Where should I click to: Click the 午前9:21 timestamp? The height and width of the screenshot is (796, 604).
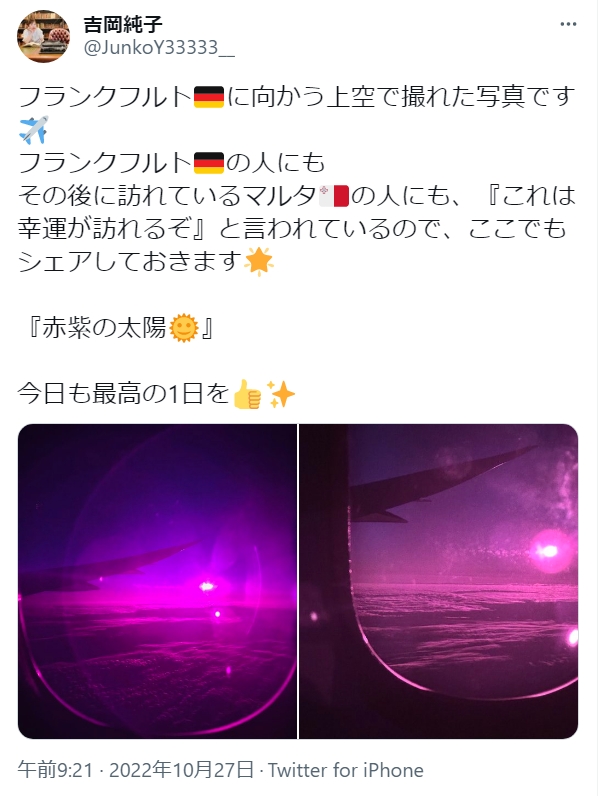point(55,770)
